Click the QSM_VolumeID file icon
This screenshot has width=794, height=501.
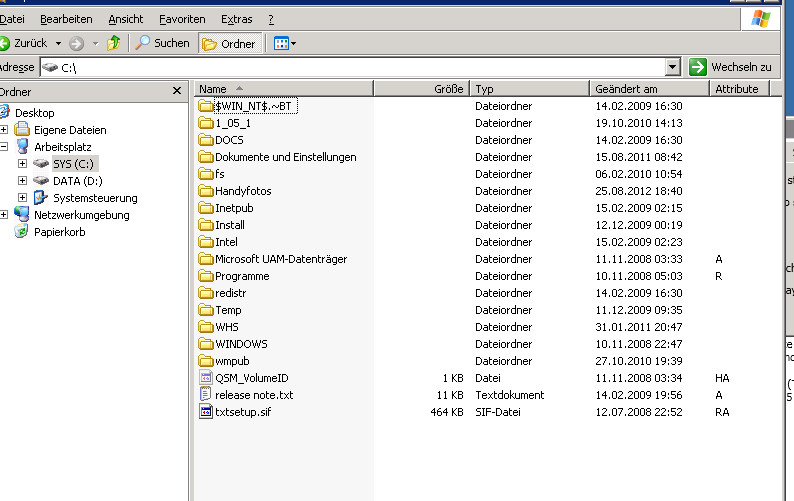[x=206, y=377]
